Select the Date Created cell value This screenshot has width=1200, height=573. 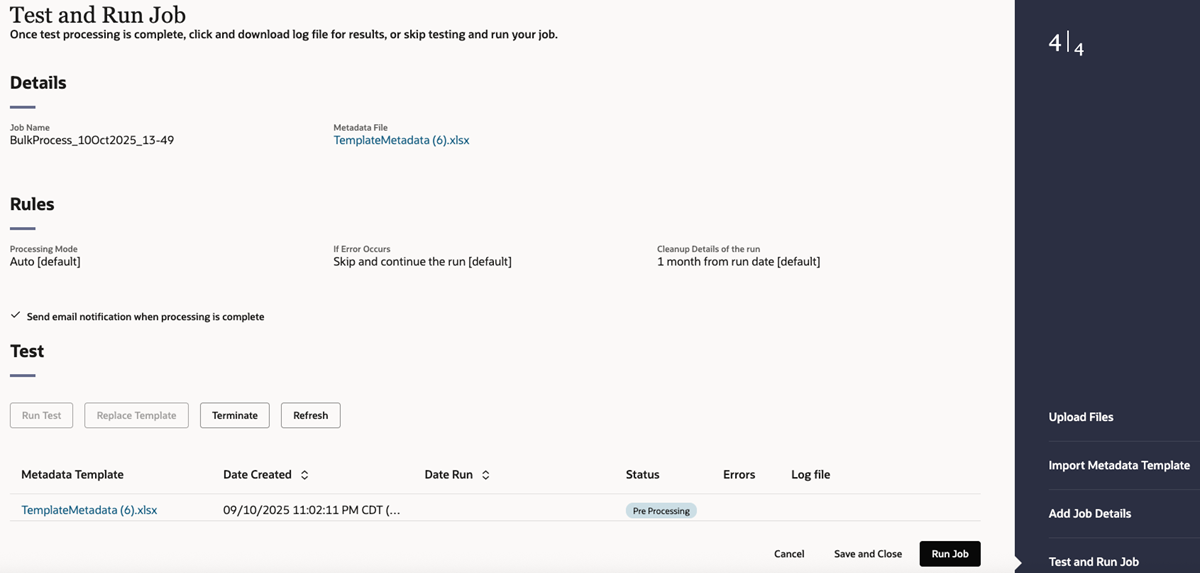coord(311,510)
